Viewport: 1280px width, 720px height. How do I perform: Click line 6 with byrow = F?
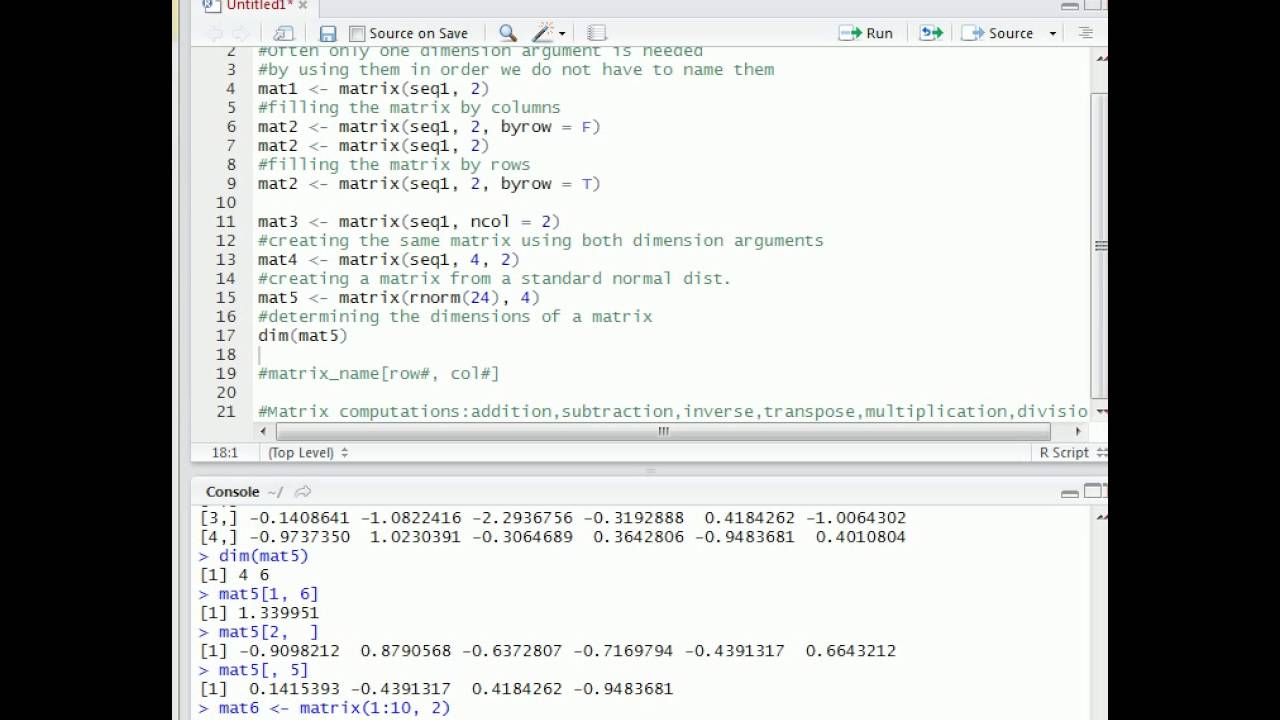coord(429,126)
